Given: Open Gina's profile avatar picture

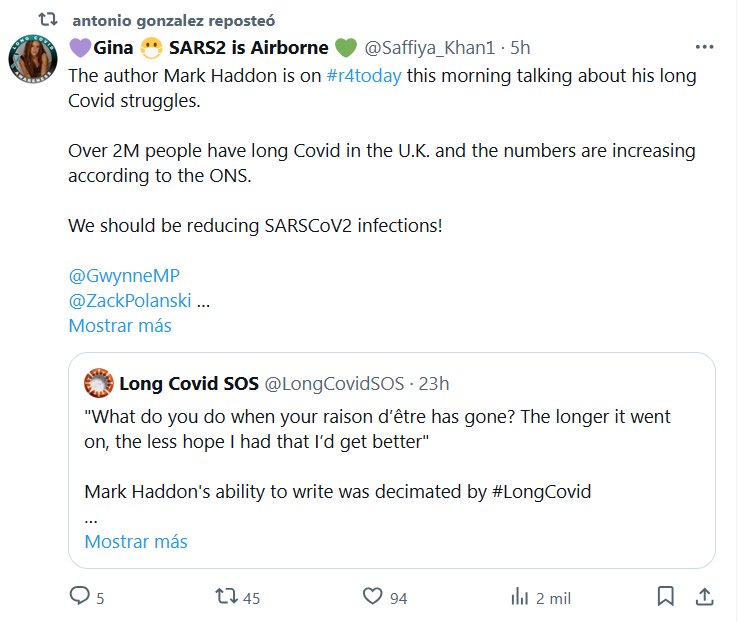Looking at the screenshot, I should [33, 62].
